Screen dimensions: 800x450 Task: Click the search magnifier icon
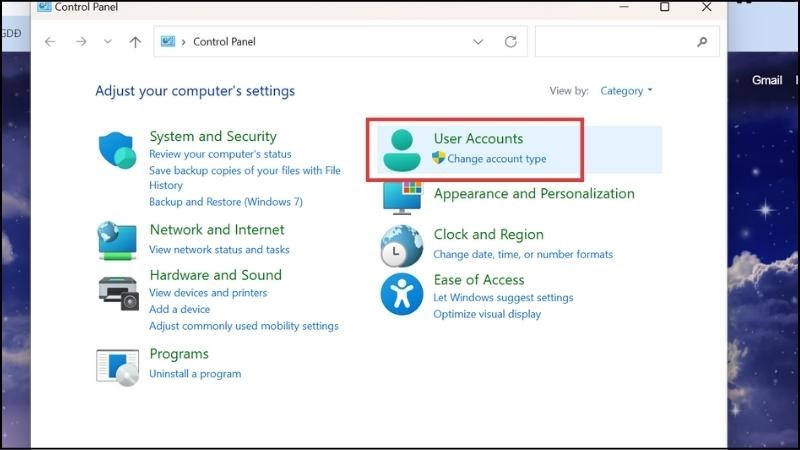[x=703, y=41]
